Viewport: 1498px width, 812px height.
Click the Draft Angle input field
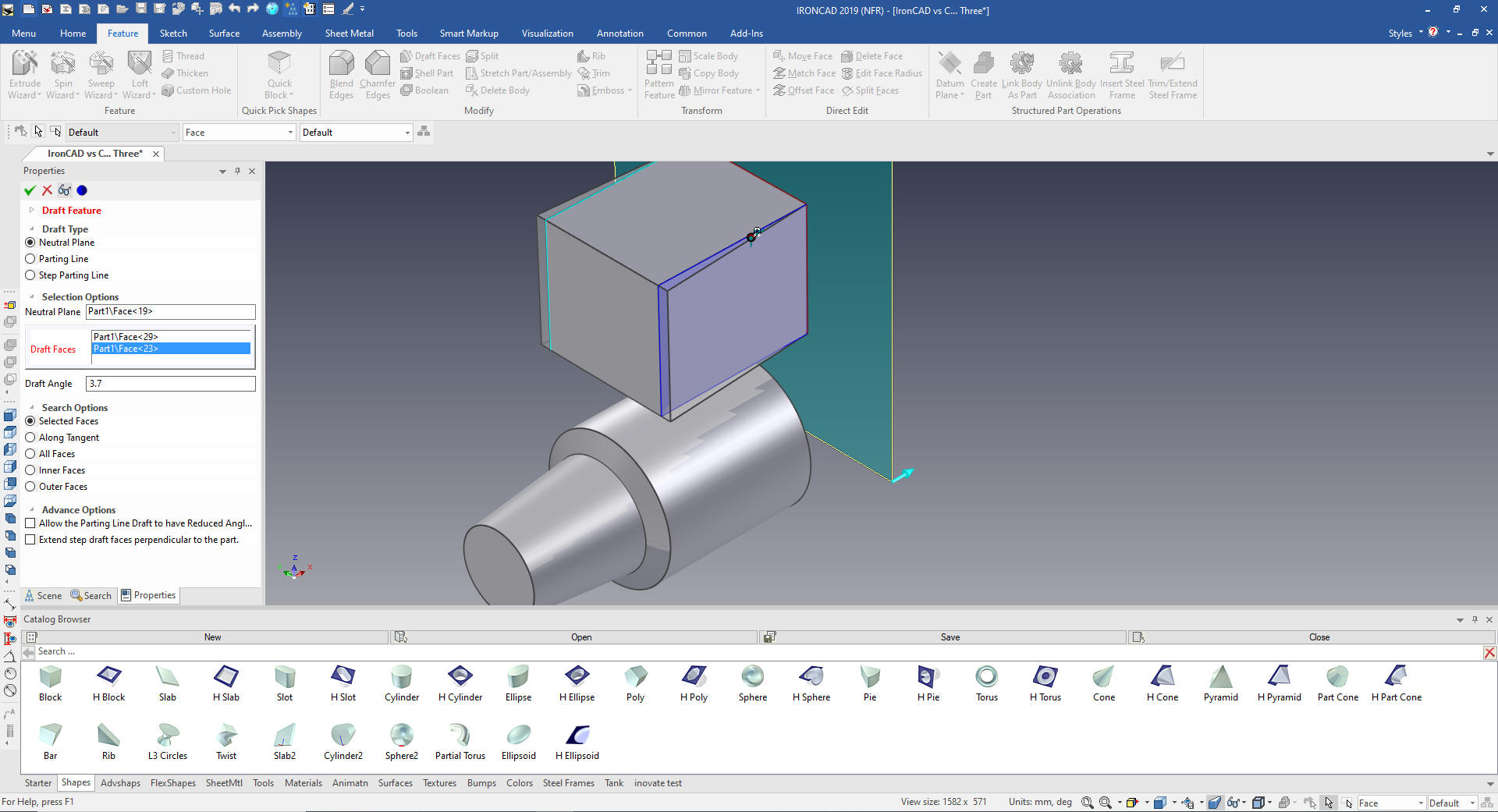[170, 384]
